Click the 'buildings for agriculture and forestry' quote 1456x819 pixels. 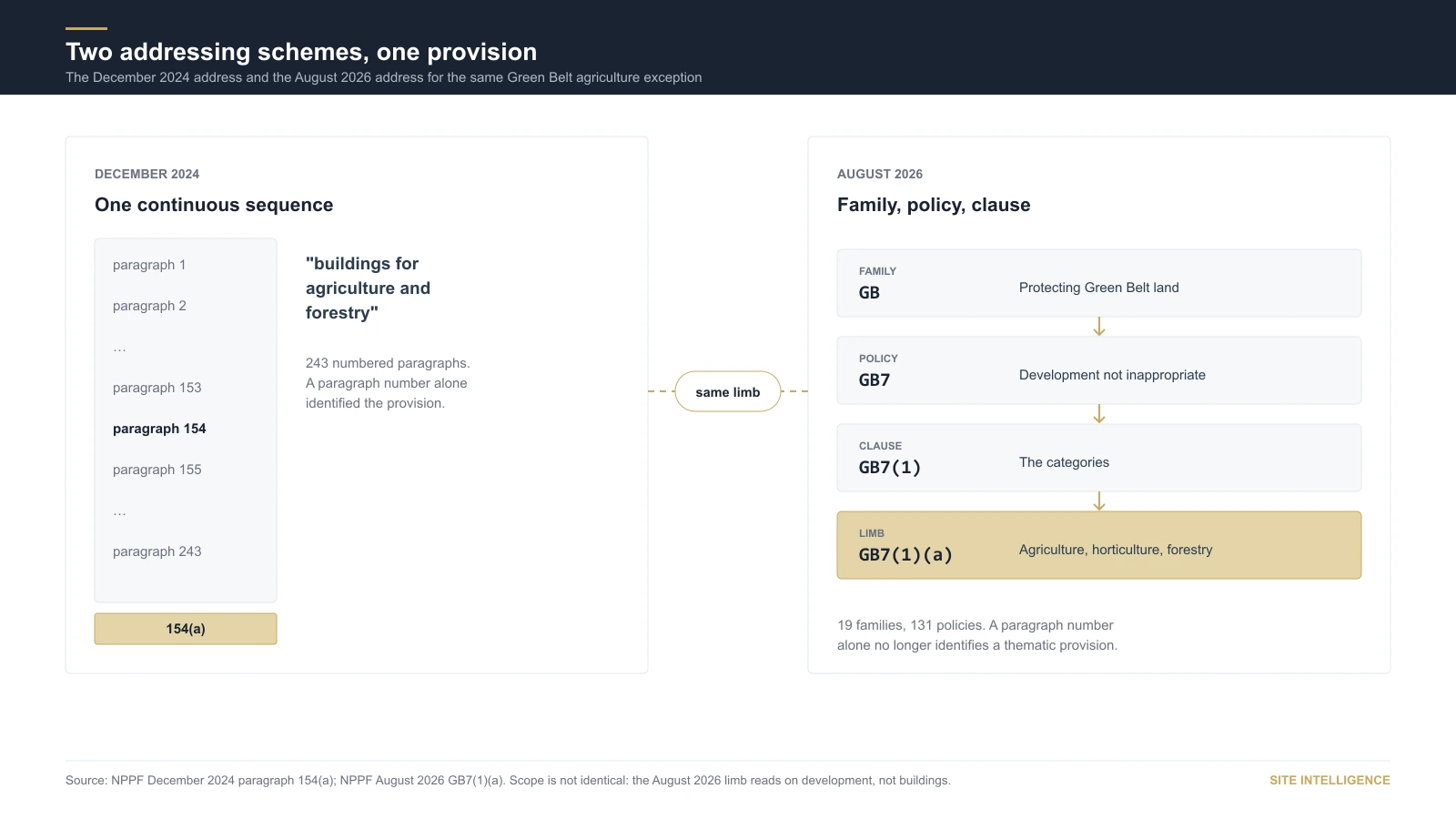tap(368, 288)
